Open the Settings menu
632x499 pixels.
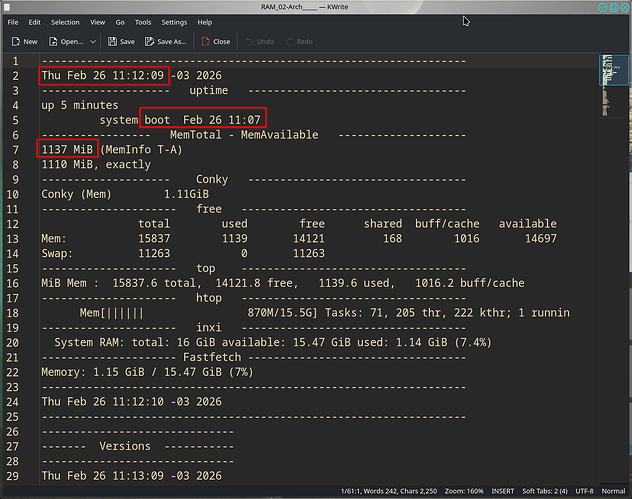click(x=174, y=22)
